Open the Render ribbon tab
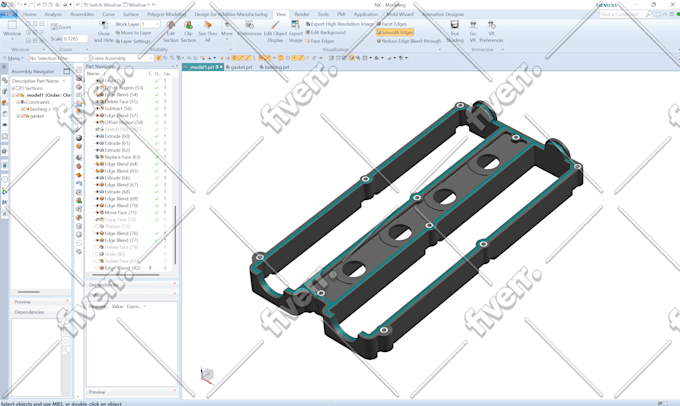 [302, 14]
